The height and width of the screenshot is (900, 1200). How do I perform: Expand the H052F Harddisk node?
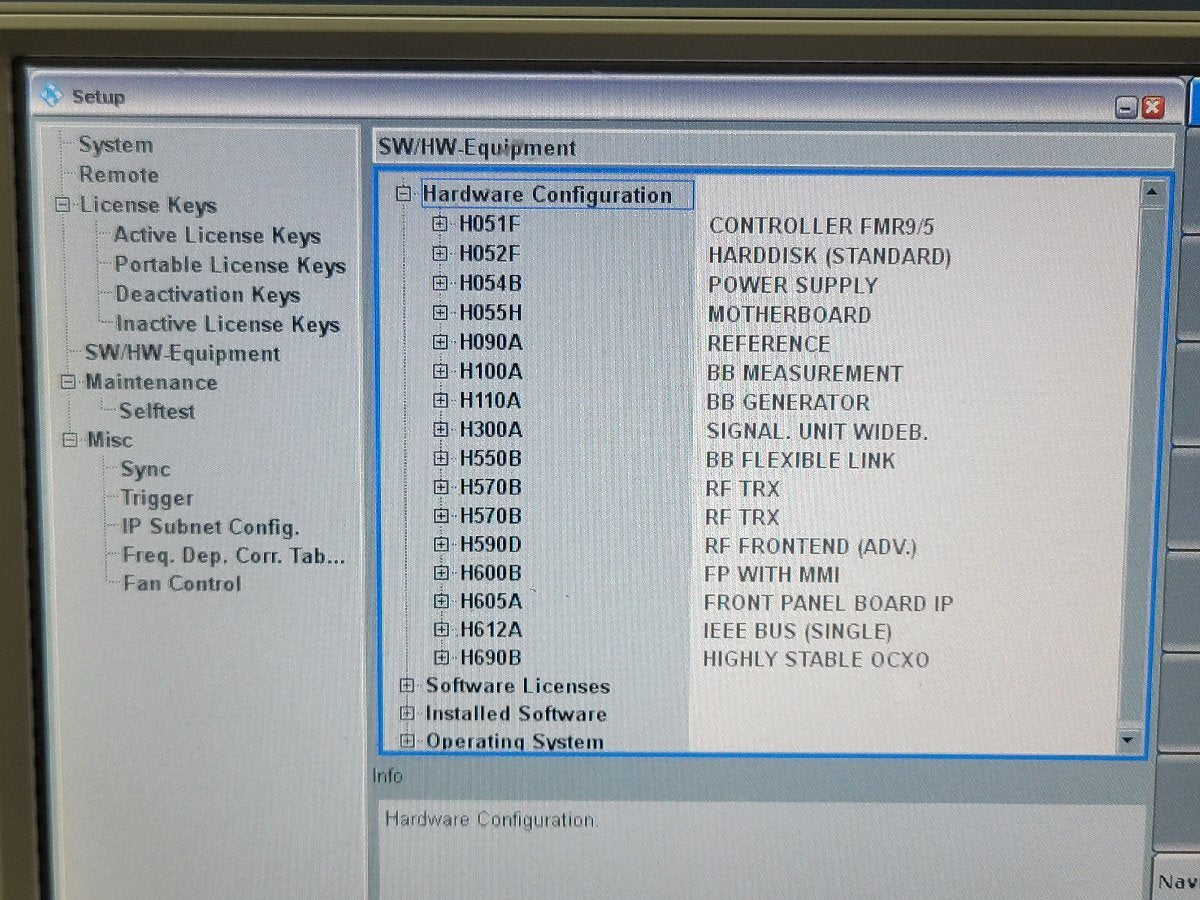[x=439, y=254]
